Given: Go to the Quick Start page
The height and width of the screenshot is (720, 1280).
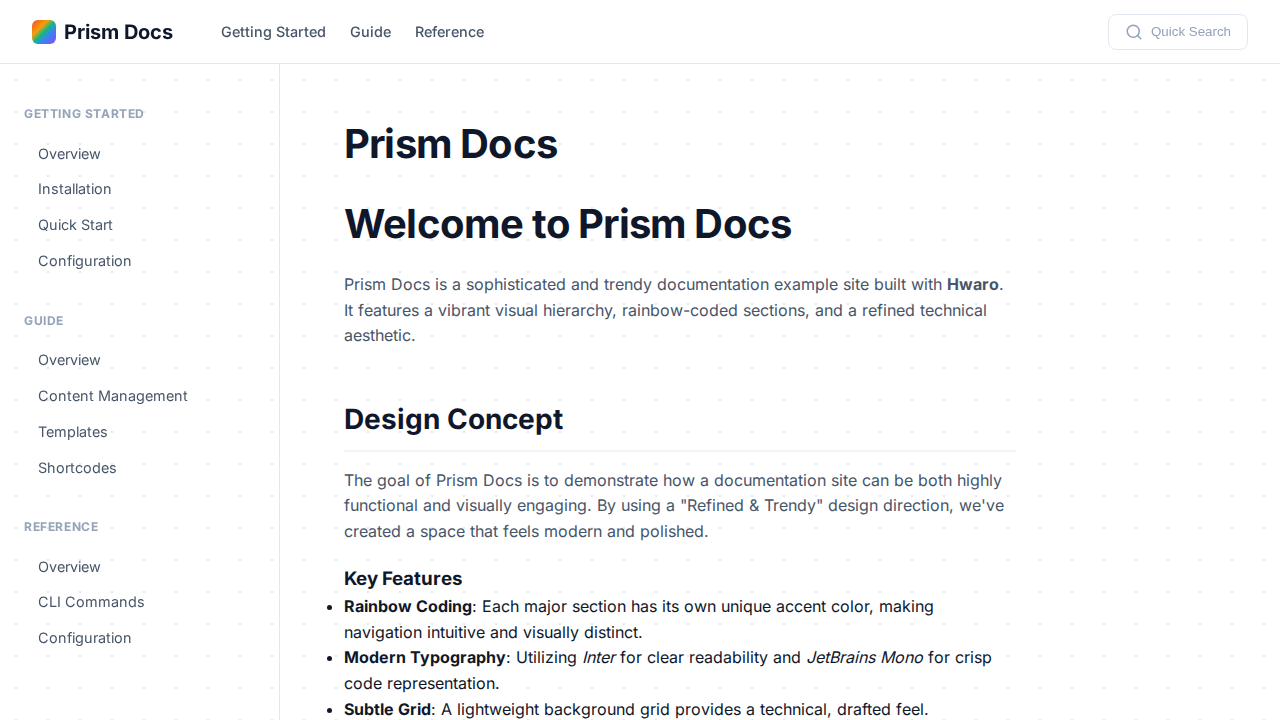Looking at the screenshot, I should pyautogui.click(x=75, y=224).
